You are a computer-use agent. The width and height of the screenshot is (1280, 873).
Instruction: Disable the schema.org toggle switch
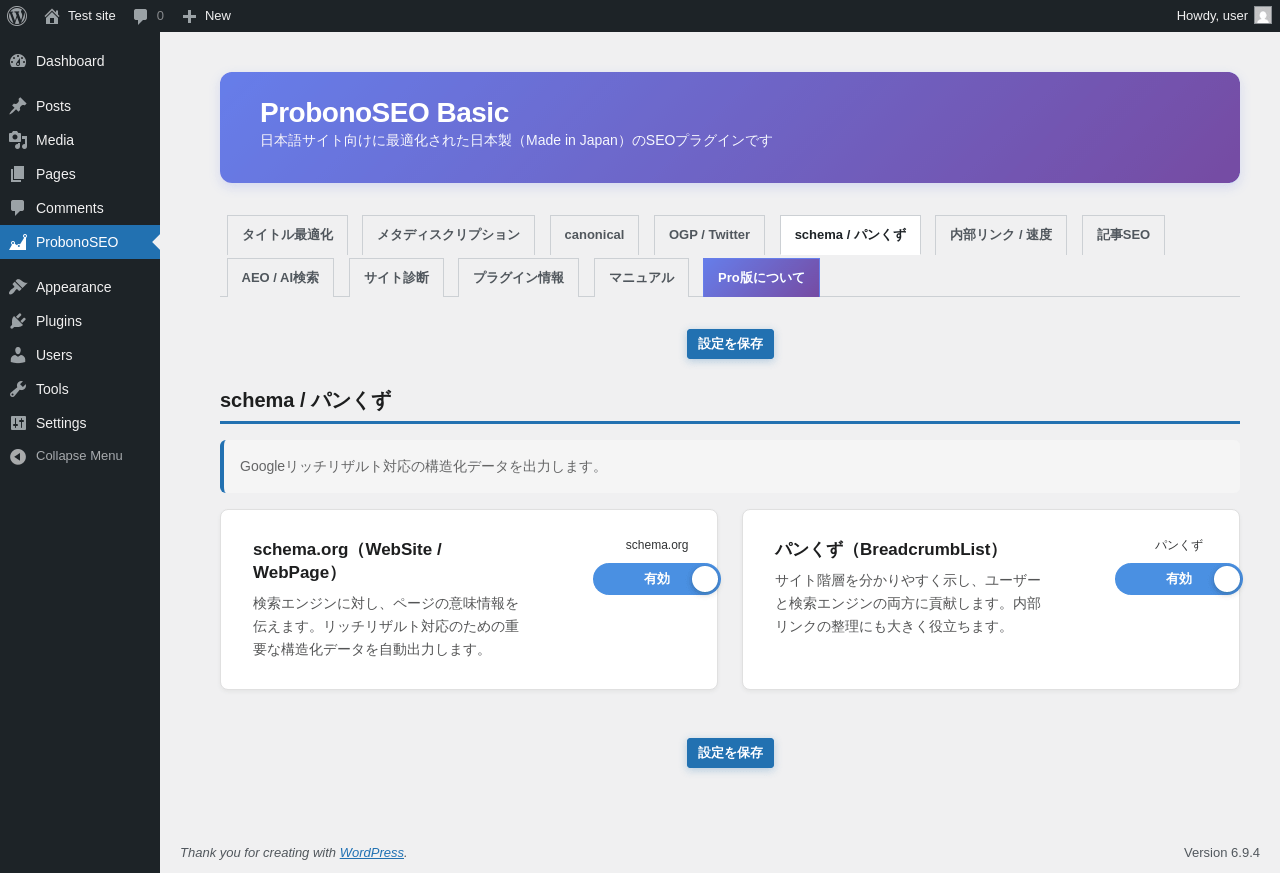[x=656, y=579]
